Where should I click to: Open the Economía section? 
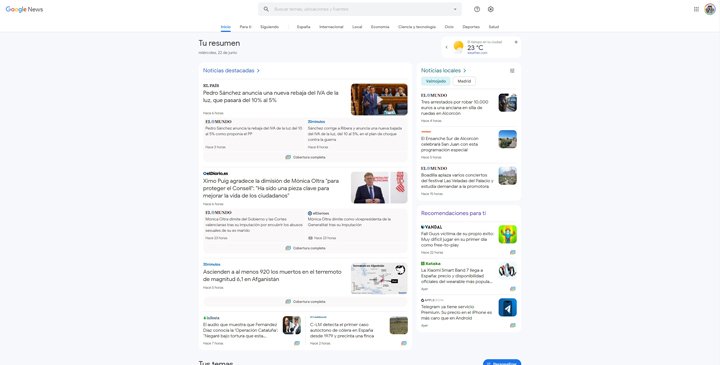point(380,27)
